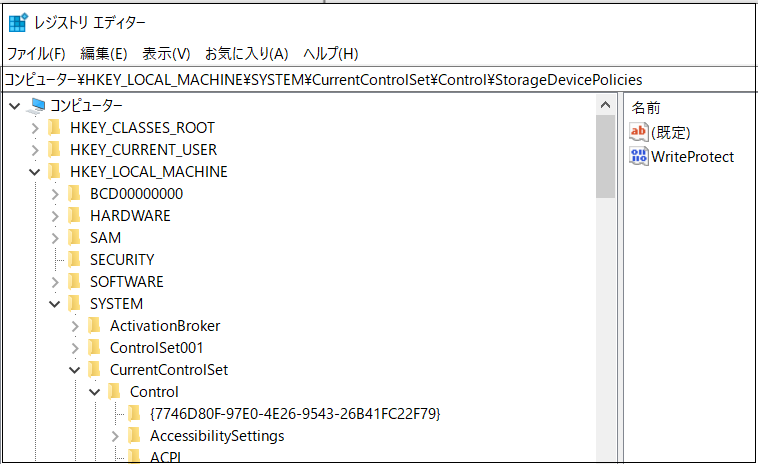Select the WriteProtect binary value icon
The width and height of the screenshot is (758, 464).
point(639,156)
